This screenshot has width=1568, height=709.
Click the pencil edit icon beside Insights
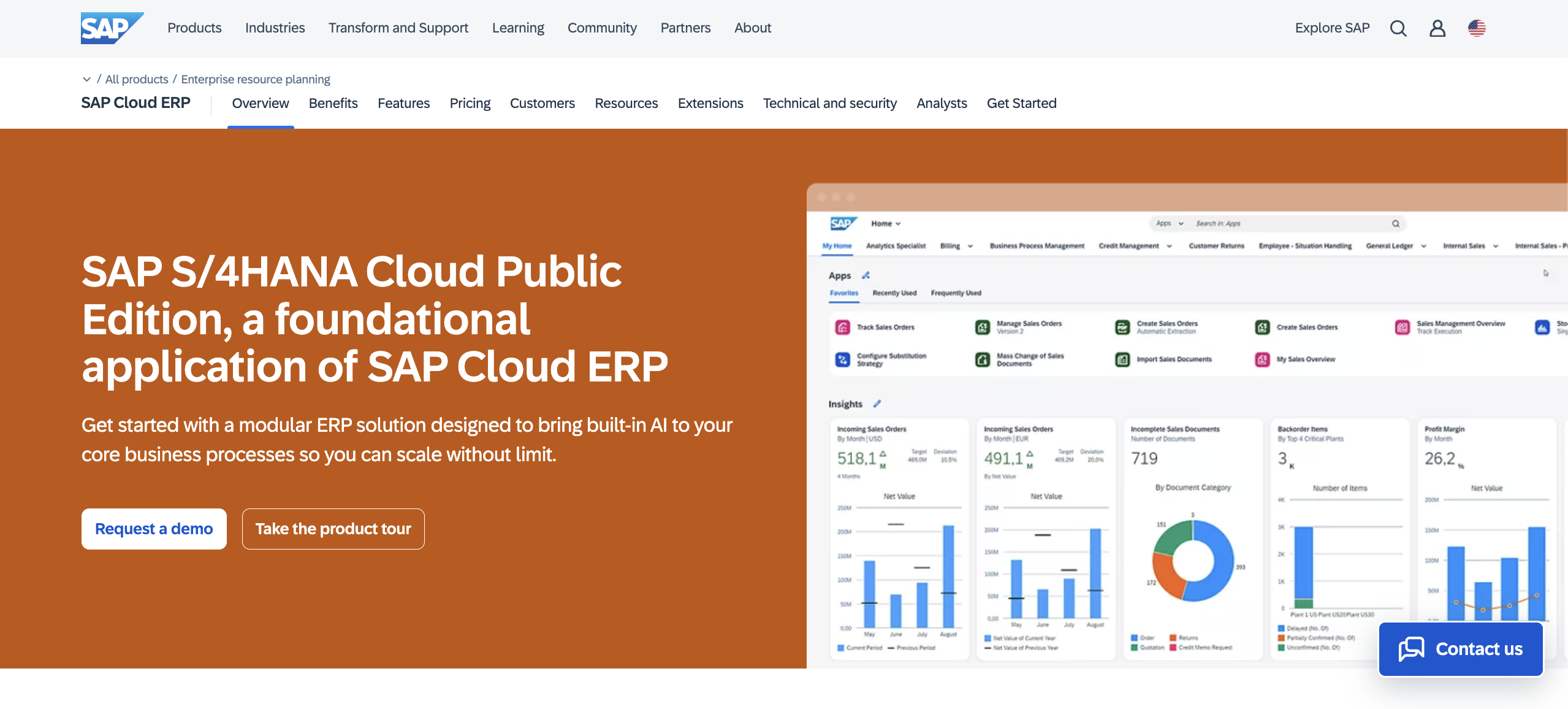point(877,404)
